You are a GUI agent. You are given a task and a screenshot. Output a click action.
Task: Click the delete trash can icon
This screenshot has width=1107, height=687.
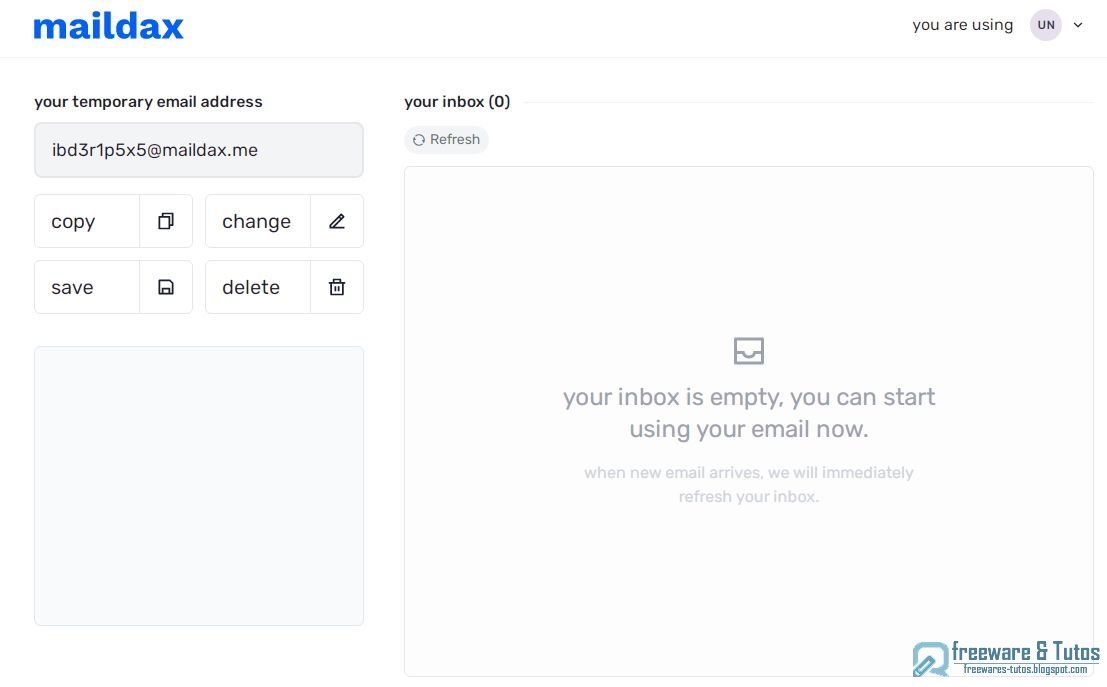point(337,287)
